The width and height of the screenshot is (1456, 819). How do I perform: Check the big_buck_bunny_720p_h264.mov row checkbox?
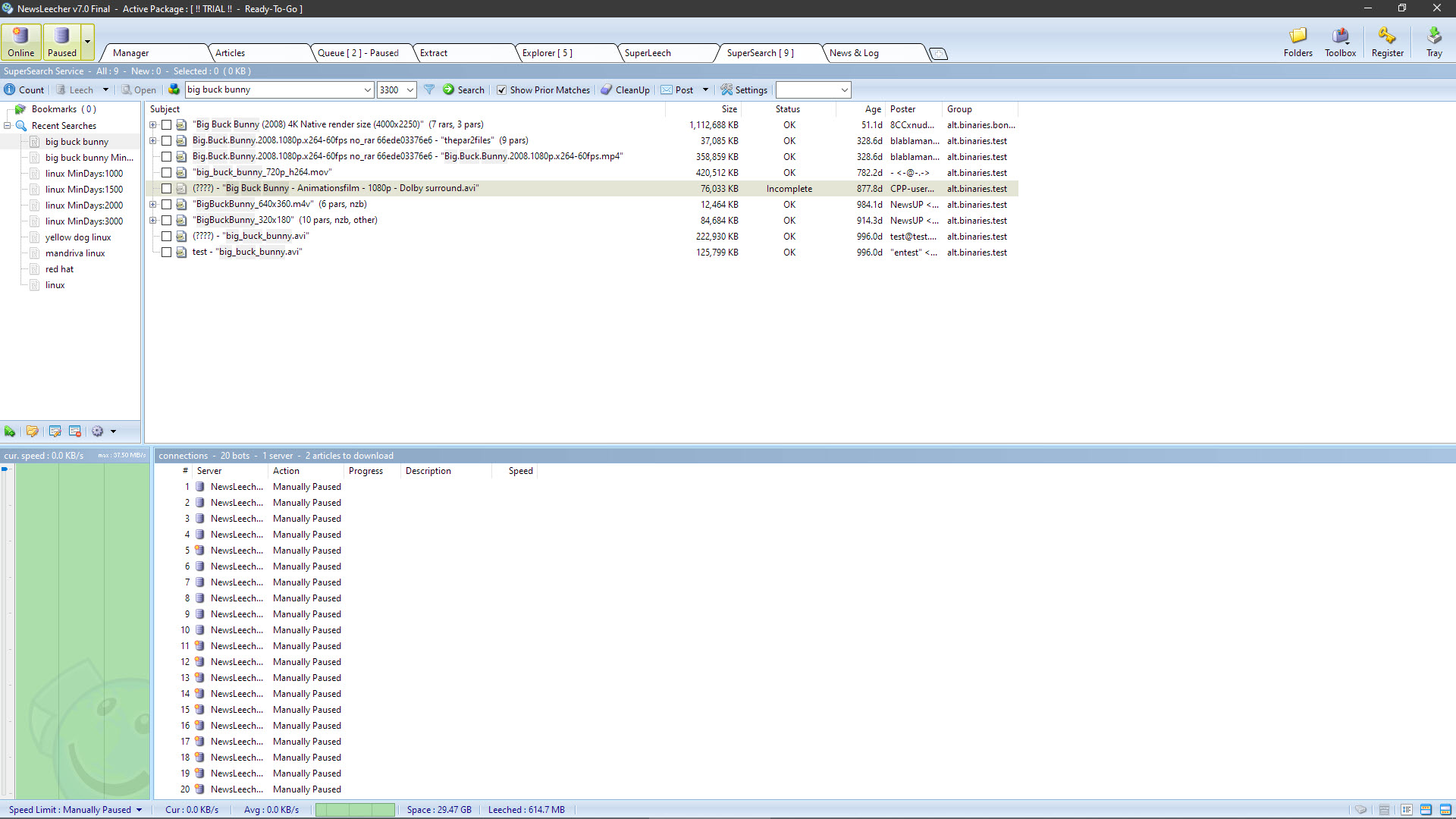pos(166,172)
